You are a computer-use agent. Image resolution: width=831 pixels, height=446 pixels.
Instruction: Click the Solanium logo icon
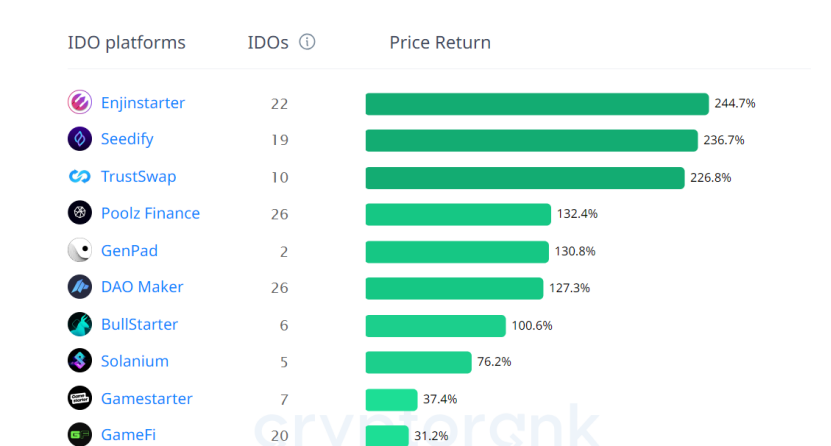[x=80, y=361]
